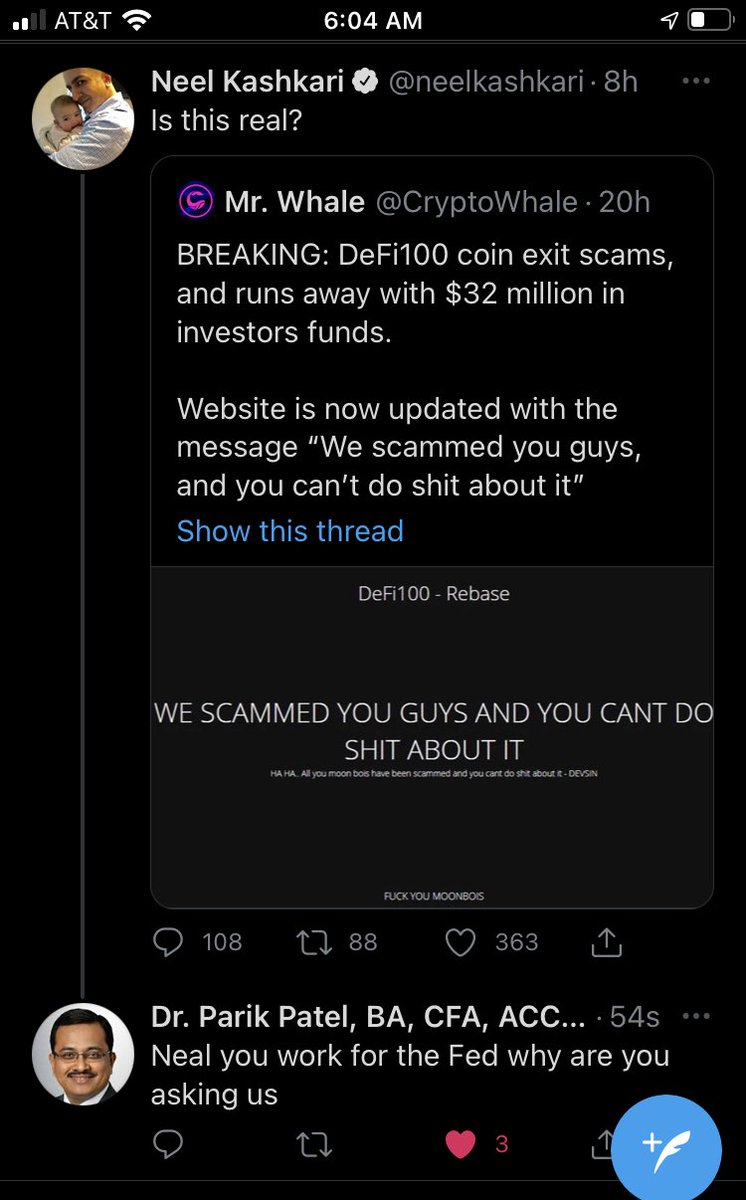Share Neel Kashkari's tweet
The height and width of the screenshot is (1200, 746).
click(607, 942)
